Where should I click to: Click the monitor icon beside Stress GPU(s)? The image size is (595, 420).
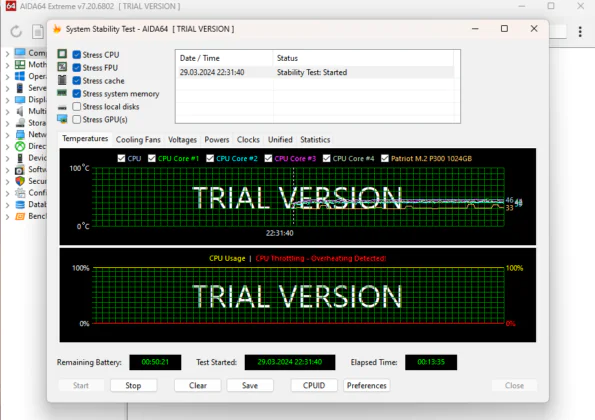click(62, 119)
